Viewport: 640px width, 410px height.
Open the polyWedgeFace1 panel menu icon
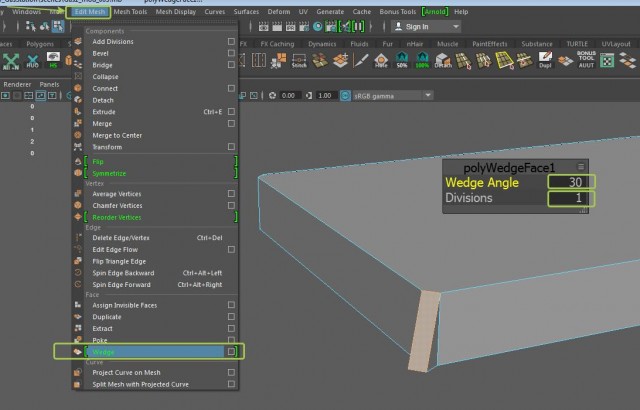580,166
